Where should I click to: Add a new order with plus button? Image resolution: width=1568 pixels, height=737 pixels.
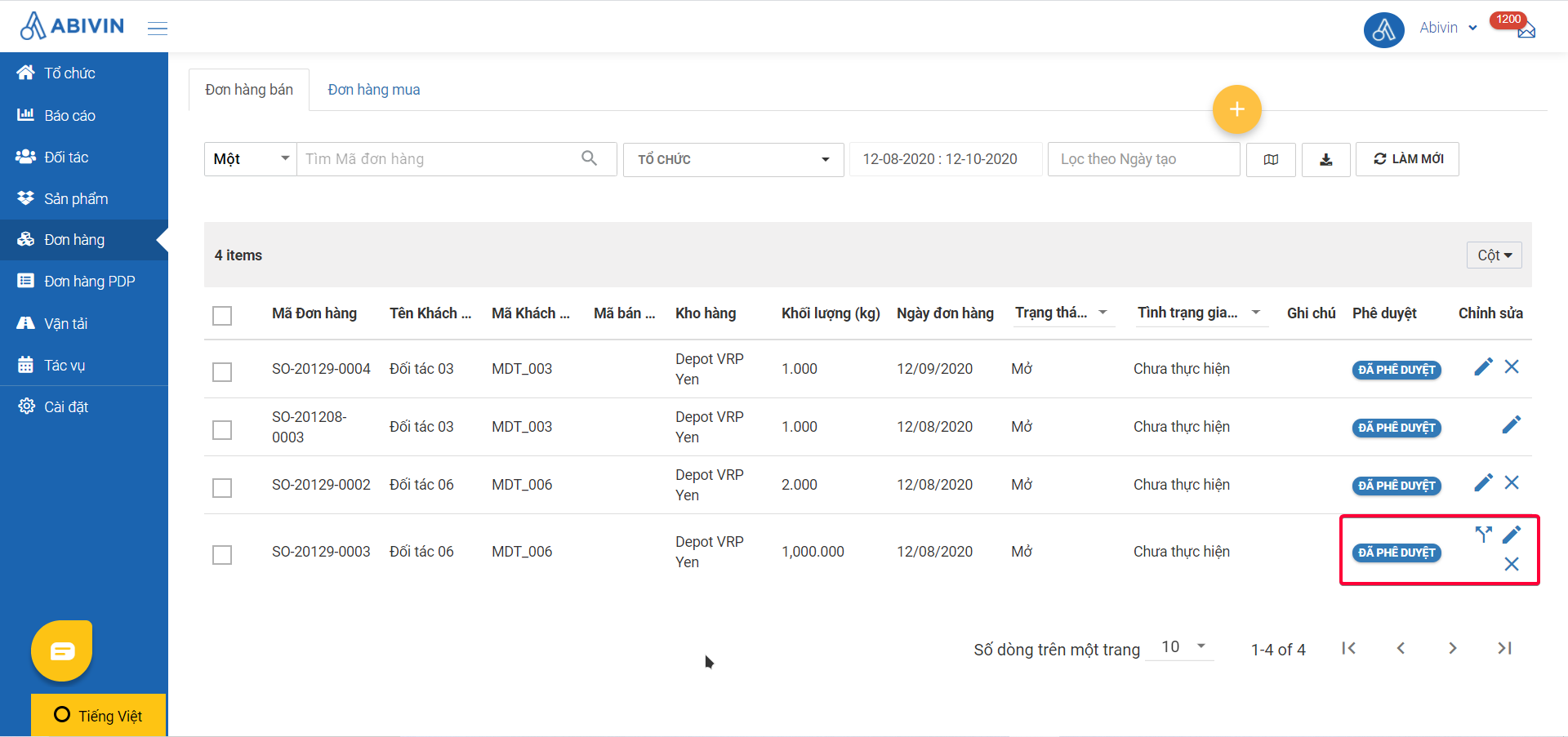click(x=1236, y=109)
